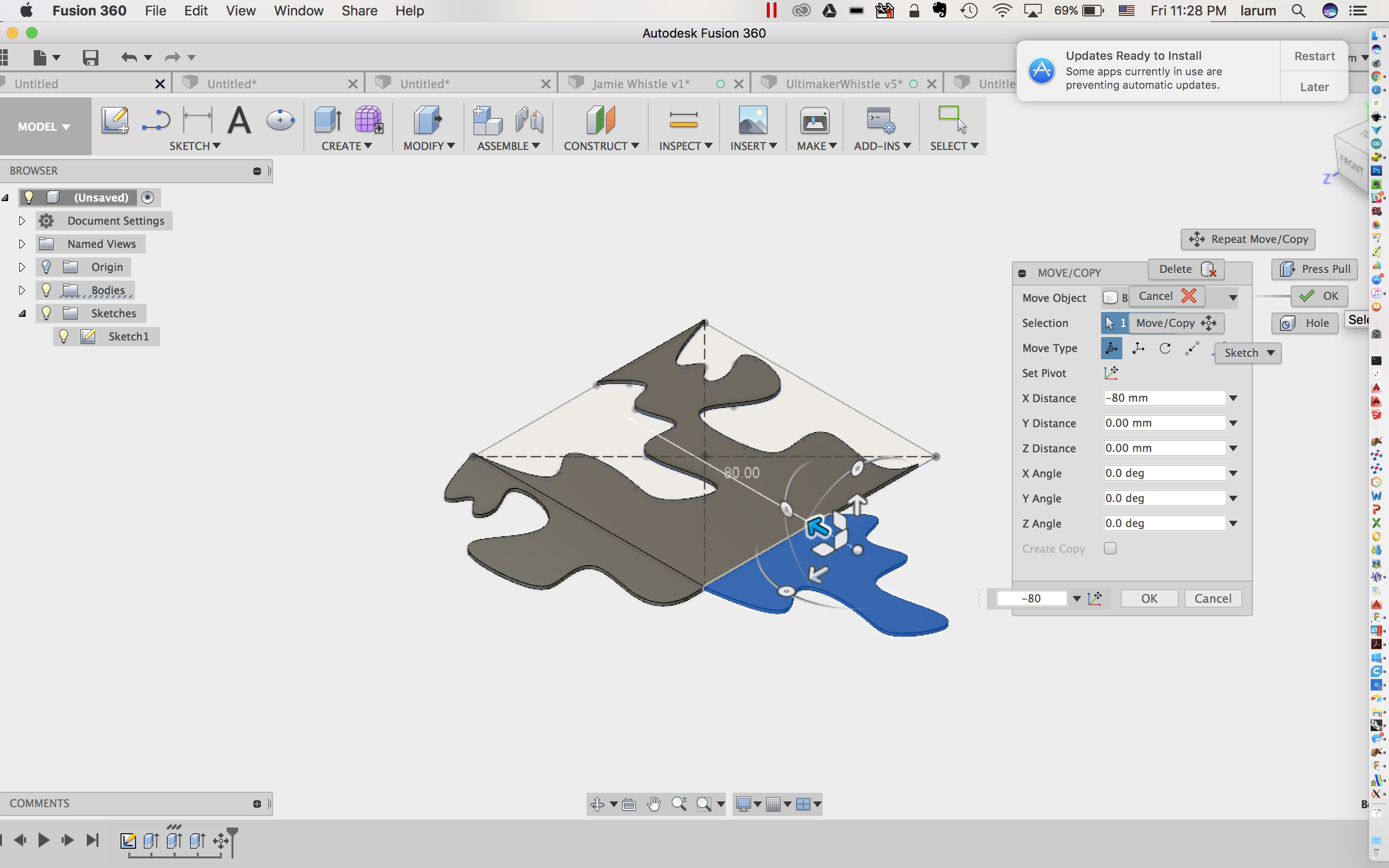This screenshot has height=868, width=1389.
Task: Select the Create Sketch tool icon
Action: [x=115, y=121]
